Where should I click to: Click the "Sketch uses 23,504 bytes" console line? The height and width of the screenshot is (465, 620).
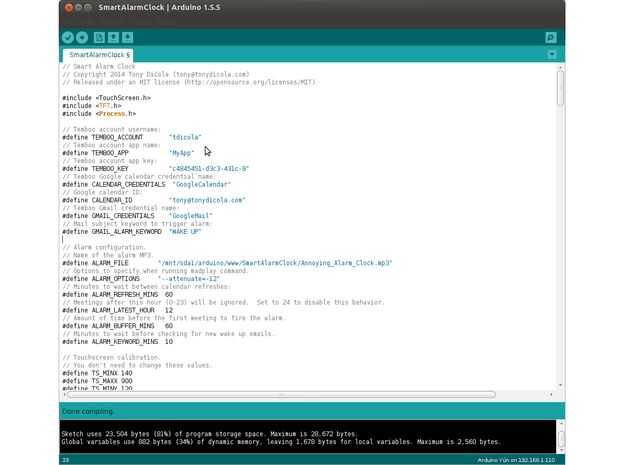tap(209, 434)
